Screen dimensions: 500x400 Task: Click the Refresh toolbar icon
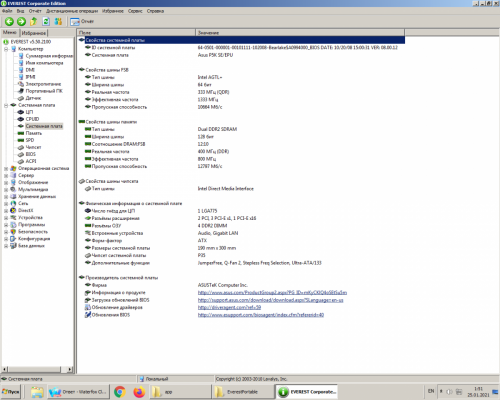click(46, 22)
